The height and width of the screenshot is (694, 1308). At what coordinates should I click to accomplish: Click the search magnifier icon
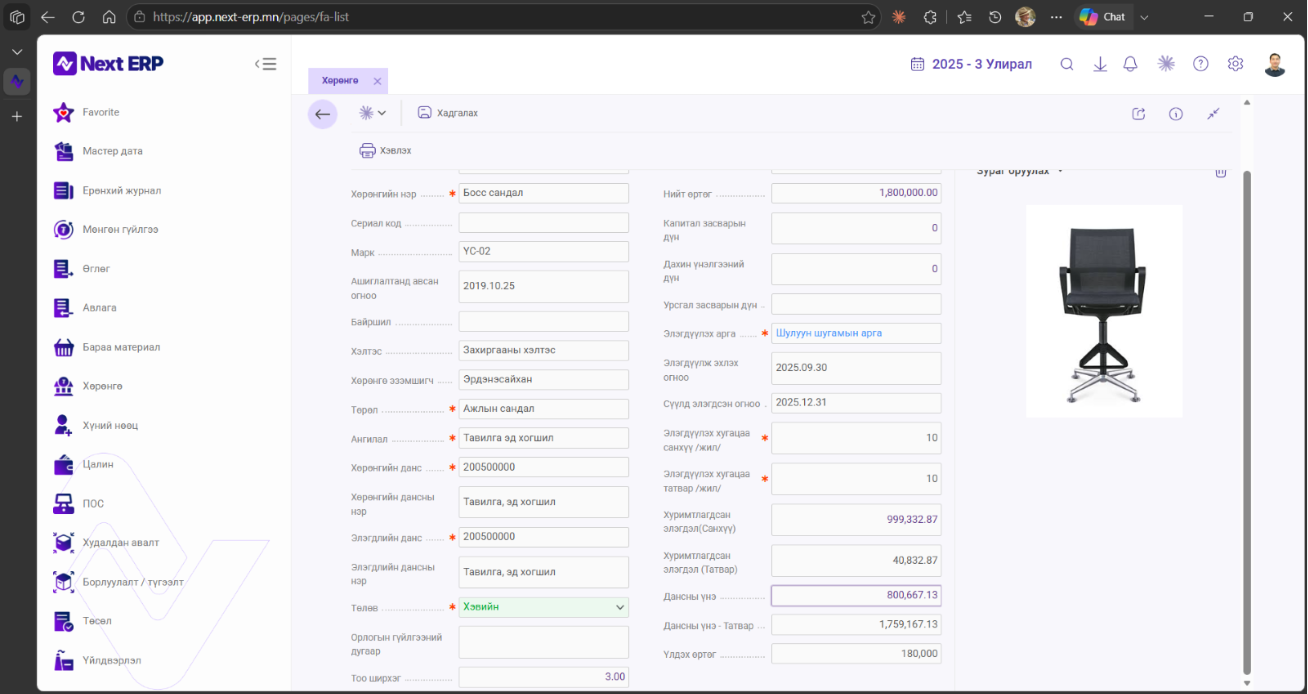pos(1067,64)
